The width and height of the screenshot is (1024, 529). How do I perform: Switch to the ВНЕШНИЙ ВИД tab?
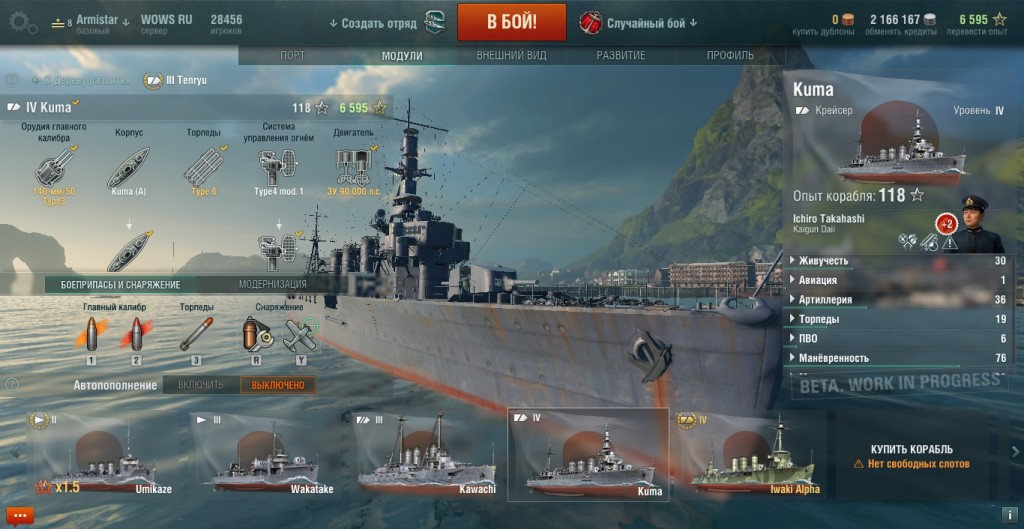click(x=511, y=56)
